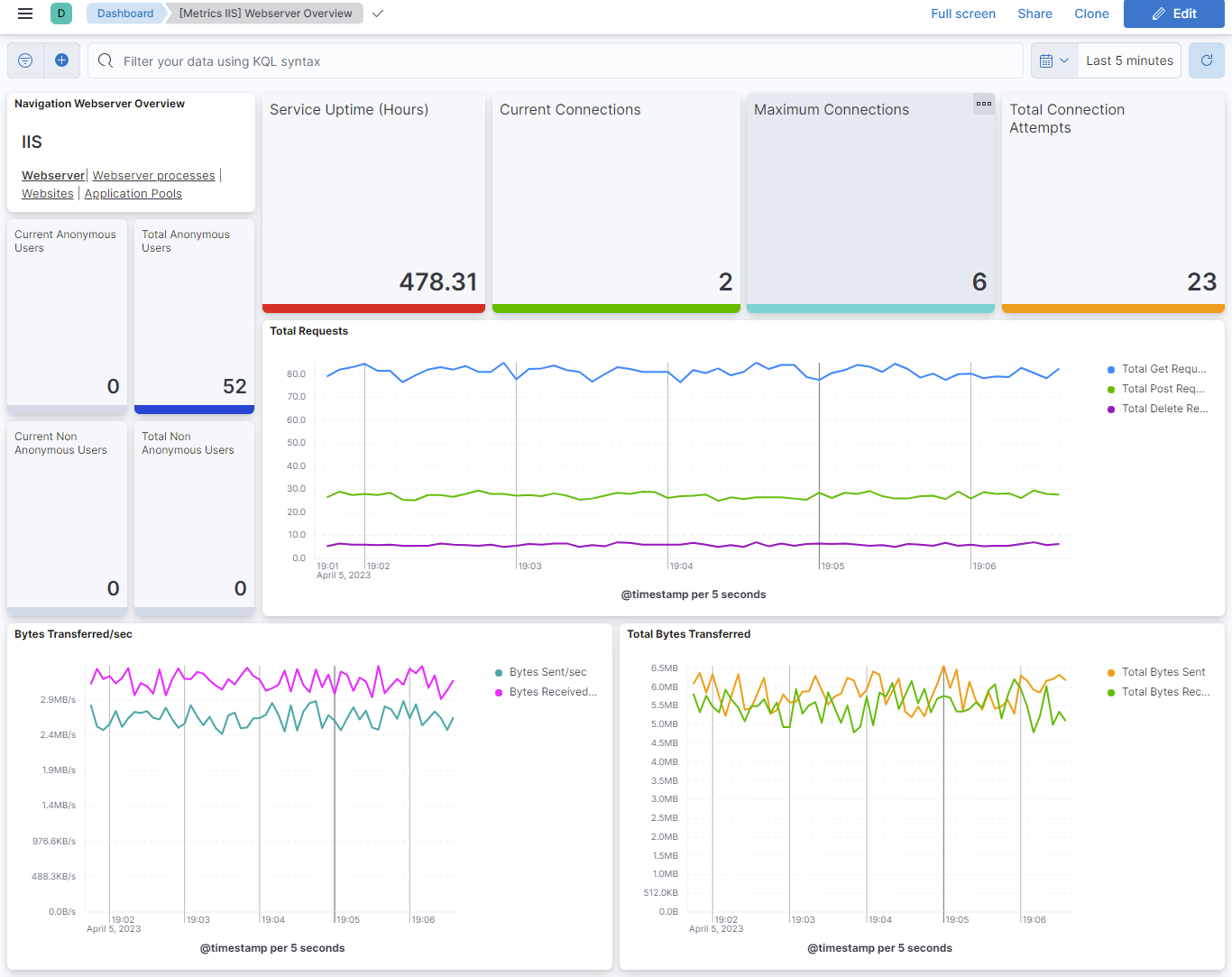Open the Maximum Connections panel options menu
The height and width of the screenshot is (977, 1232).
(x=983, y=104)
